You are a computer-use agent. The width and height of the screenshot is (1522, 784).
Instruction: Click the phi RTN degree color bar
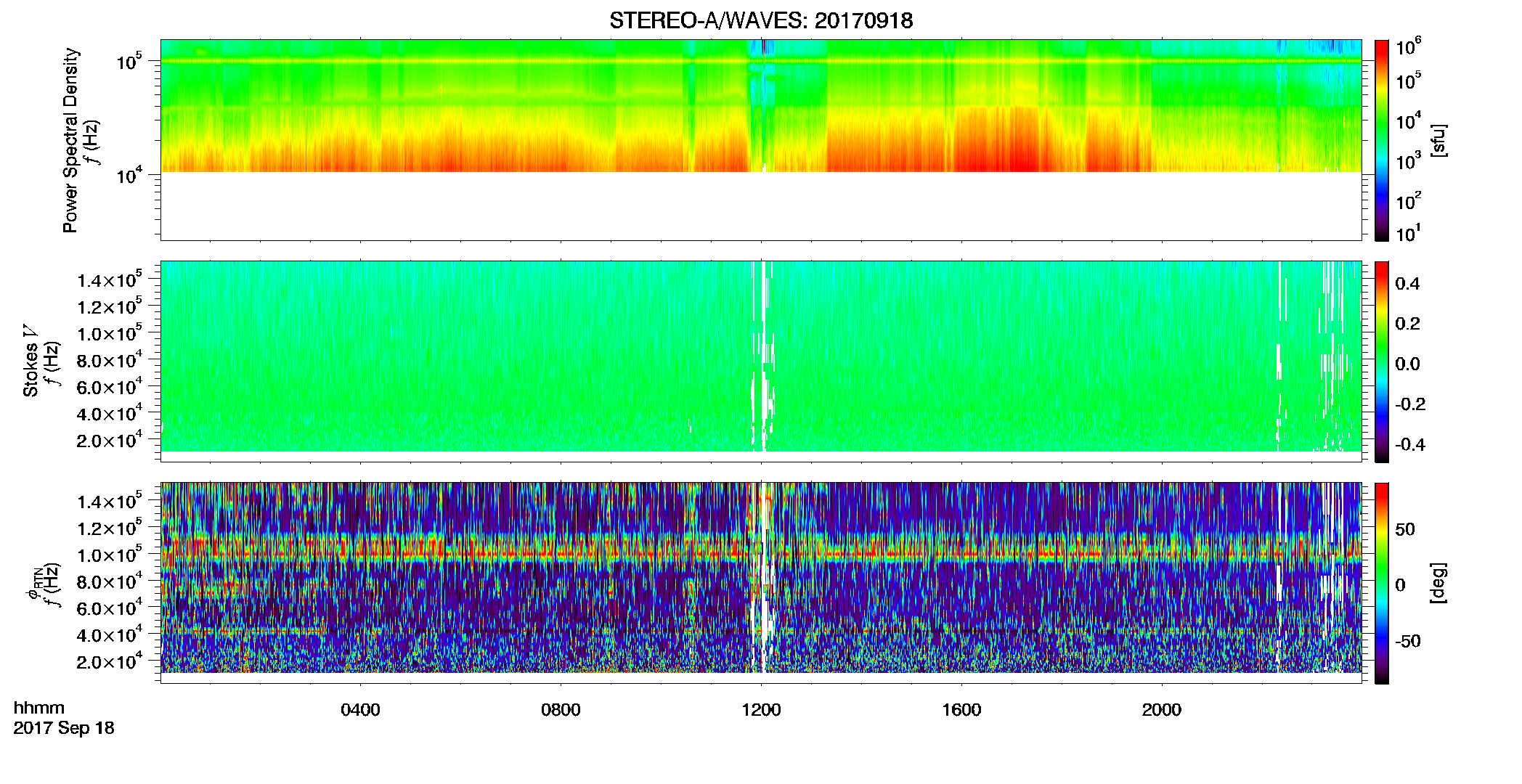(1382, 583)
